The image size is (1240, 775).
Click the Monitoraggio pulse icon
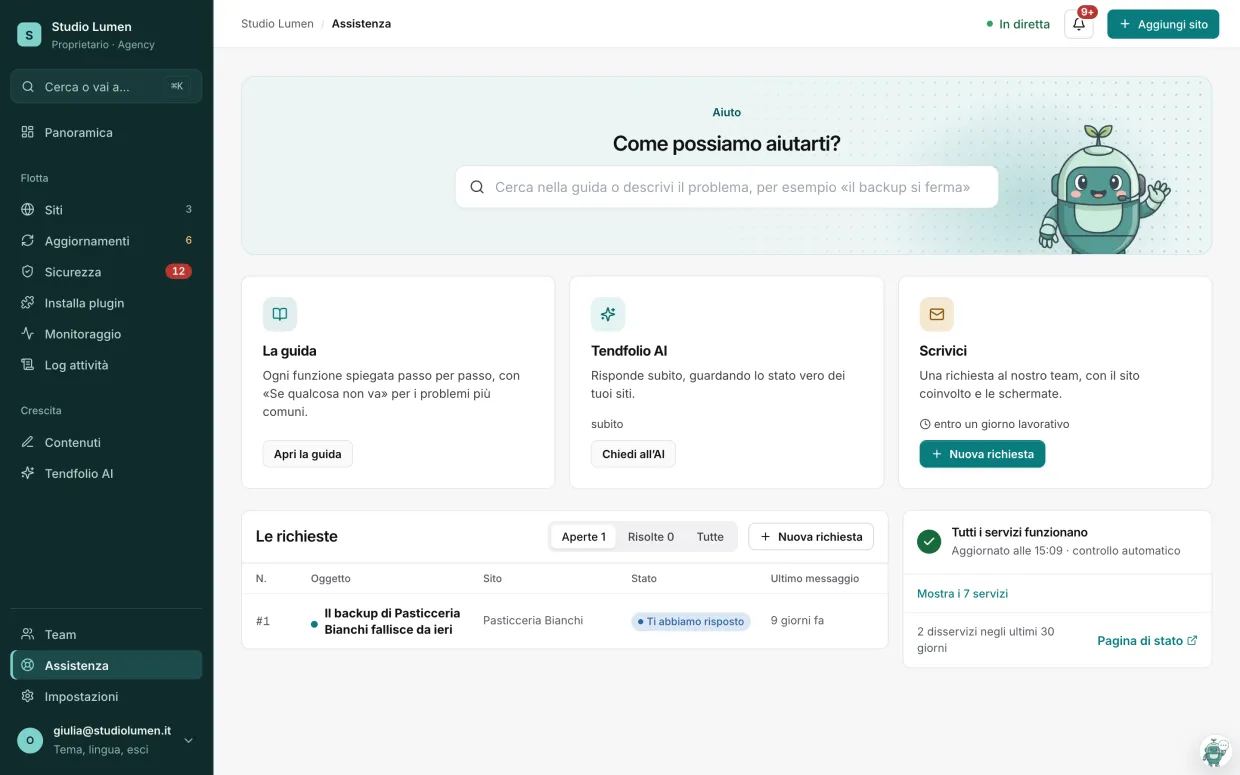pos(28,334)
